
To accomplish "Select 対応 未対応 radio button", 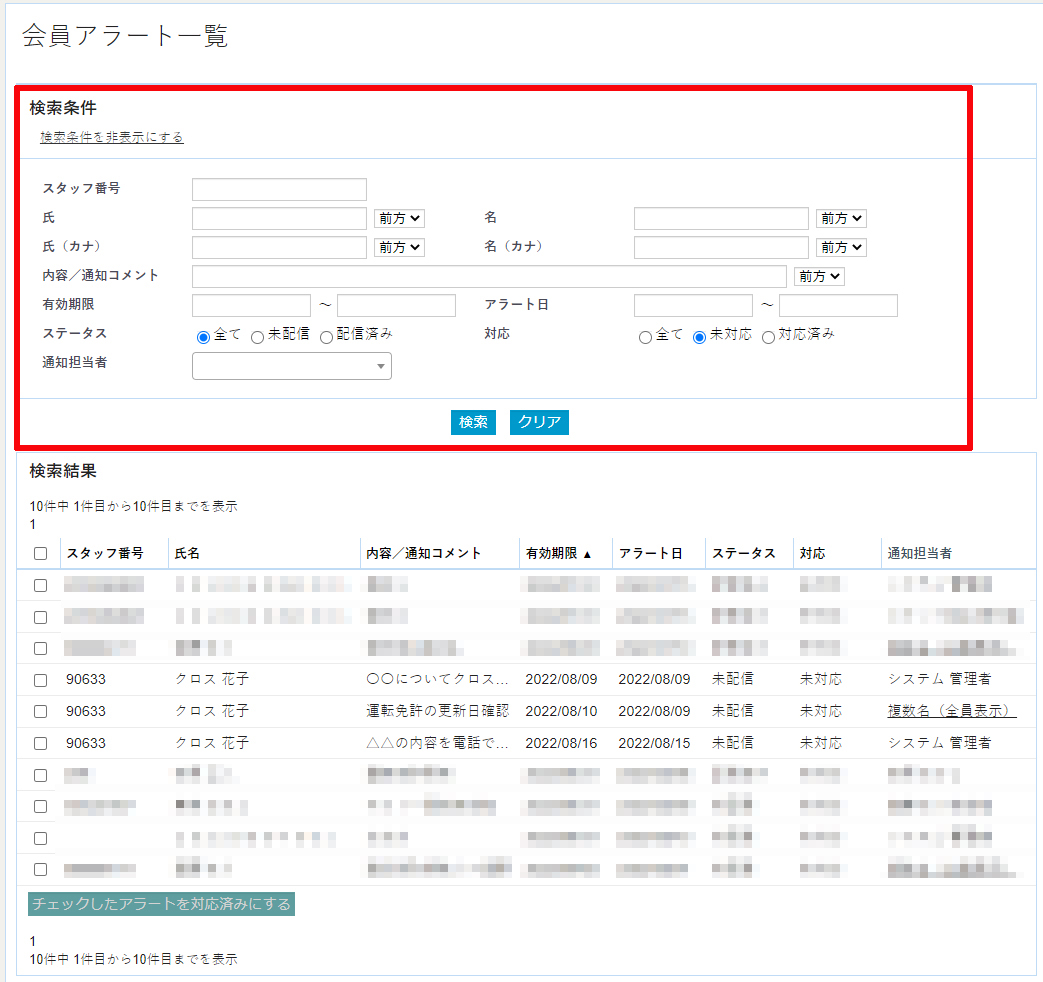I will (699, 337).
